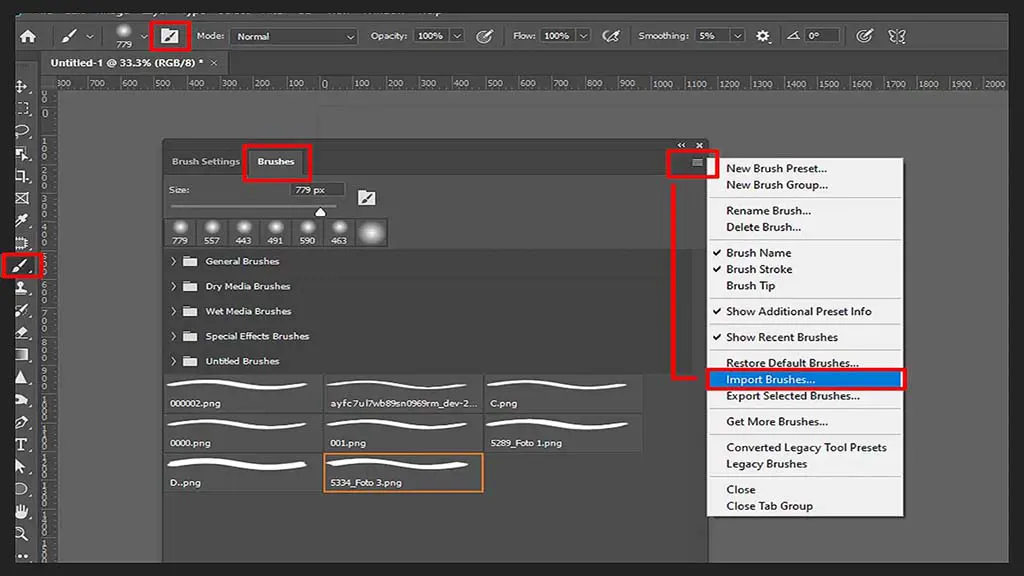This screenshot has width=1024, height=576.
Task: Select the Ellipse shape tool
Action: [x=22, y=489]
